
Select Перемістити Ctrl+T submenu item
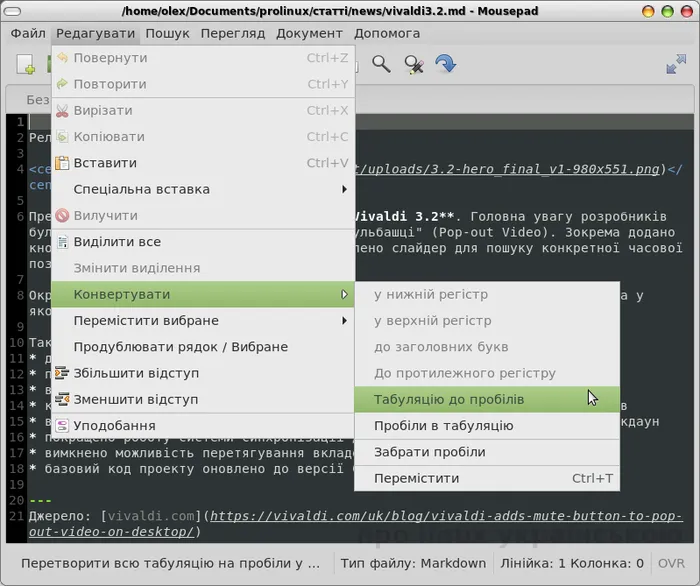(x=487, y=478)
